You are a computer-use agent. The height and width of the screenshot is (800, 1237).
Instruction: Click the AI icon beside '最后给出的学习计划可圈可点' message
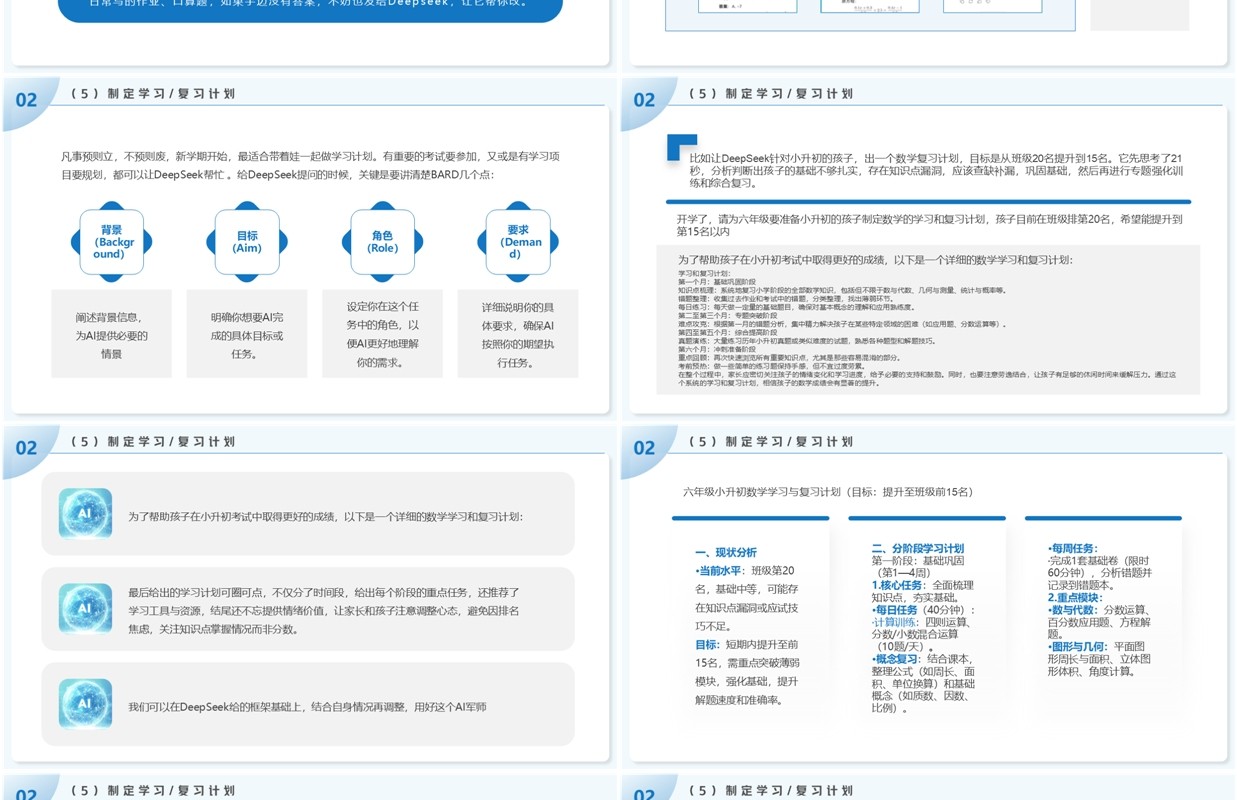(85, 608)
